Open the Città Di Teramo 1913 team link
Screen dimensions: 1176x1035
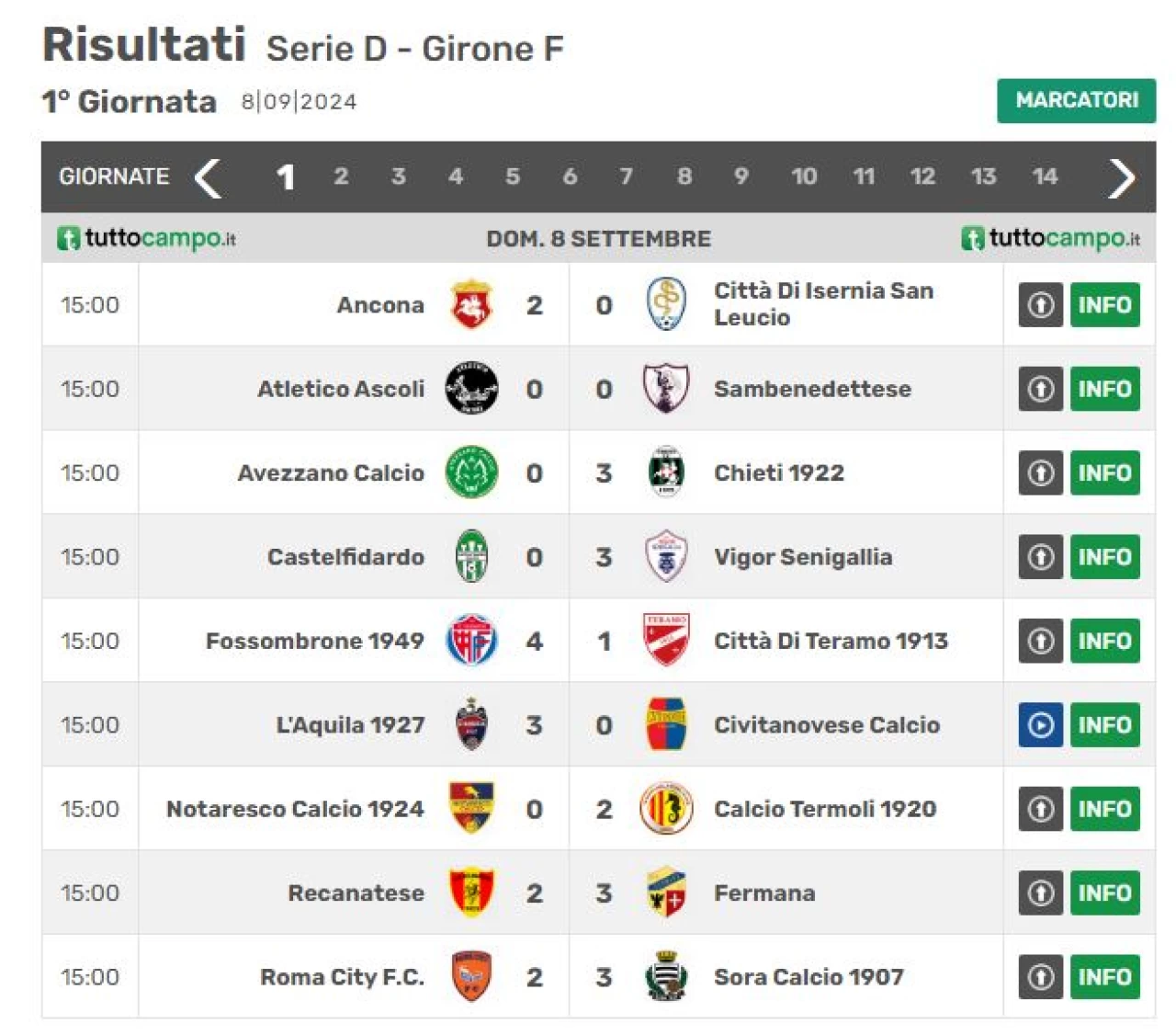coord(831,641)
